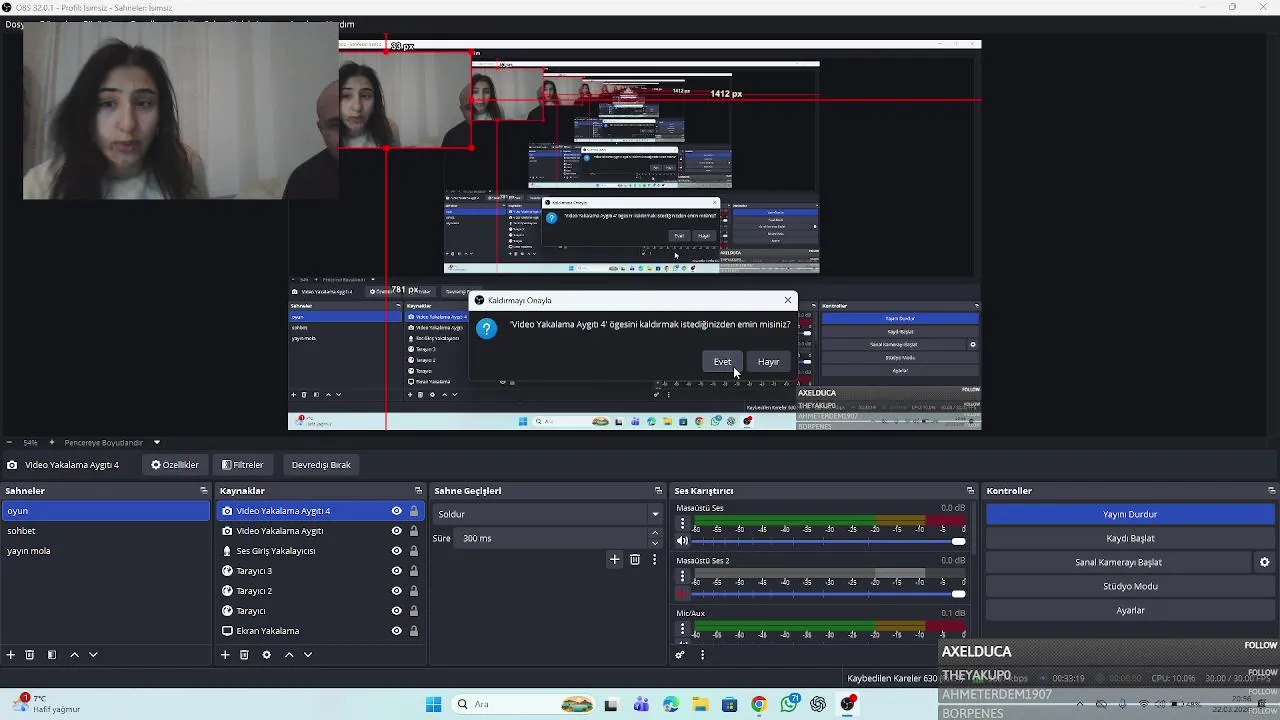
Task: Delete selected scene via Sahneler trash icon
Action: (x=30, y=655)
